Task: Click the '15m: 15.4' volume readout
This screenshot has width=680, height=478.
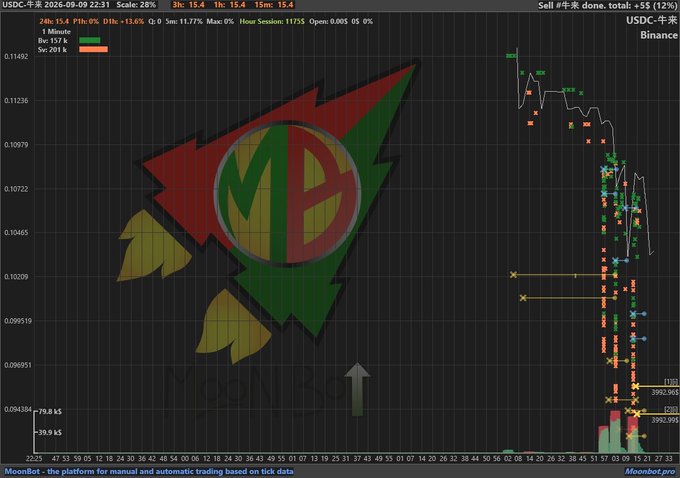Action: [274, 5]
